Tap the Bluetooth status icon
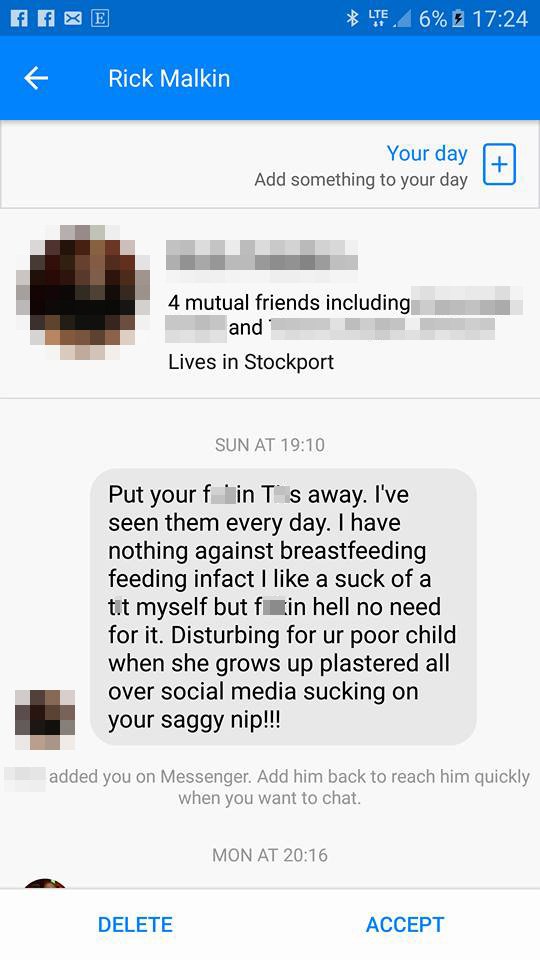The width and height of the screenshot is (540, 960). pyautogui.click(x=353, y=18)
